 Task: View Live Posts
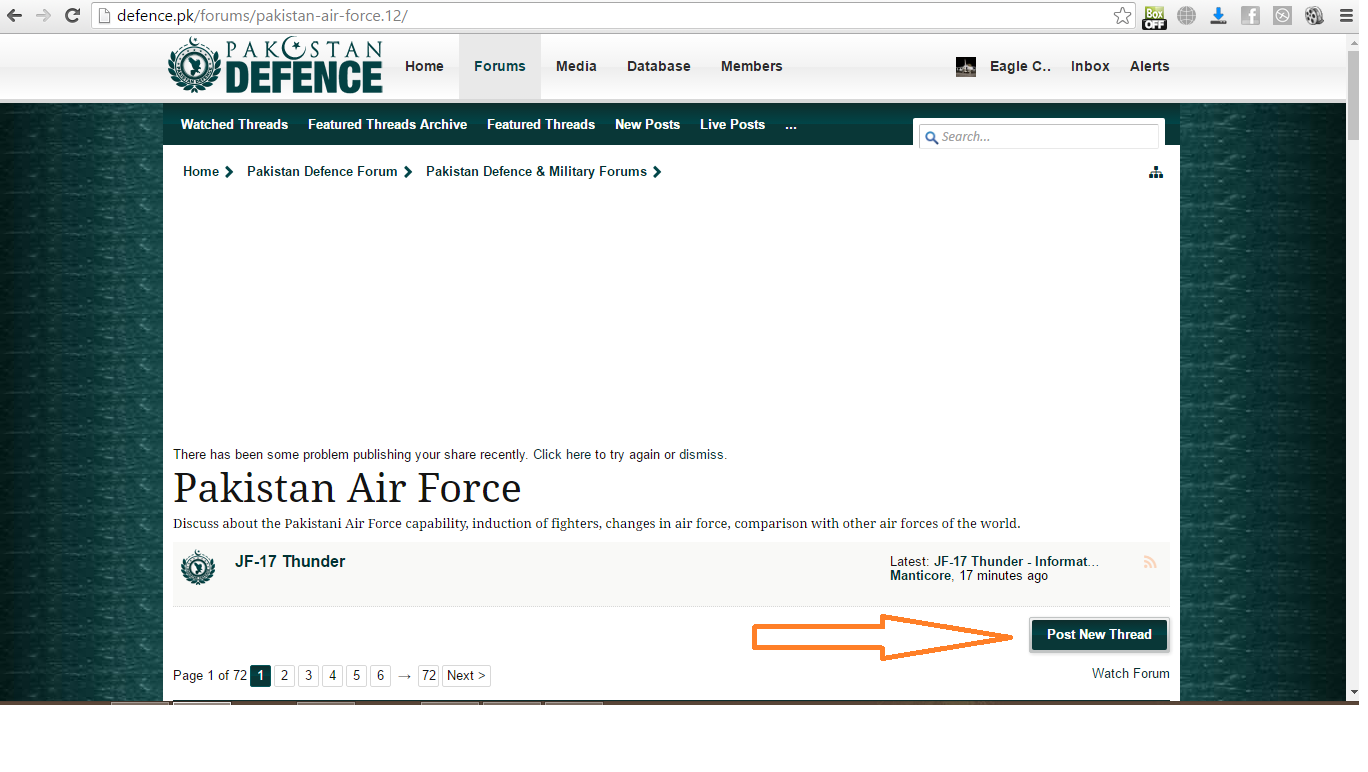point(732,125)
